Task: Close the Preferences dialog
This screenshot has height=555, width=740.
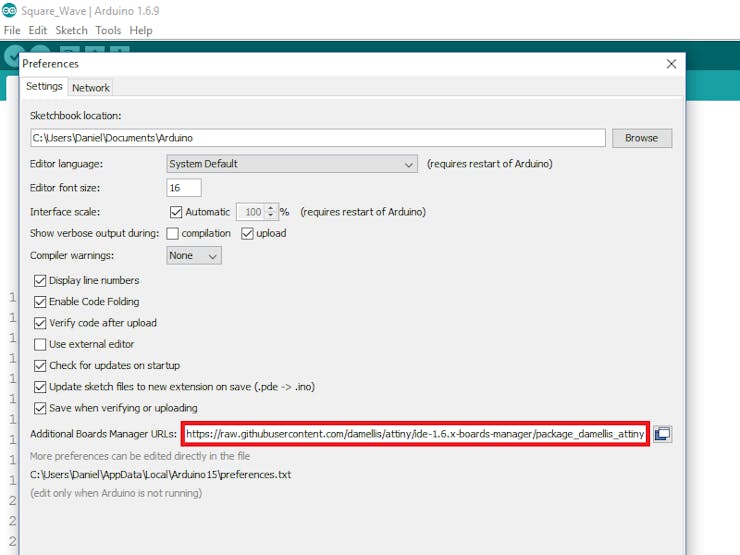Action: pyautogui.click(x=671, y=64)
